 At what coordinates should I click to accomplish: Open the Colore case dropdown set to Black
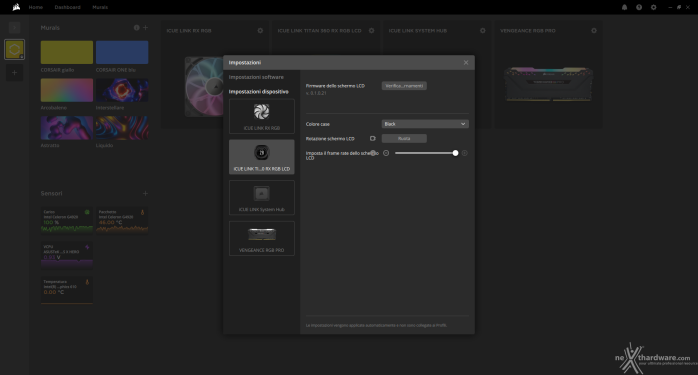point(425,124)
